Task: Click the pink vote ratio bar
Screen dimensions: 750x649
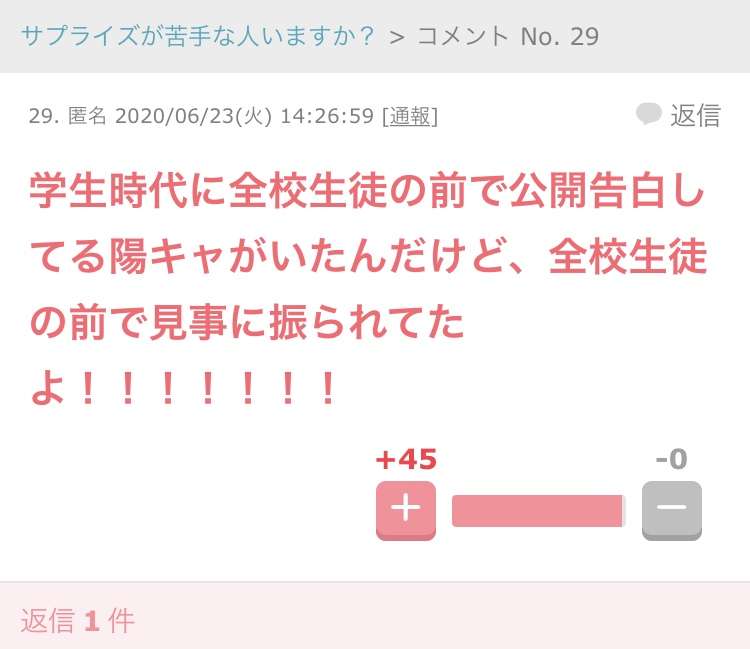Action: tap(539, 511)
